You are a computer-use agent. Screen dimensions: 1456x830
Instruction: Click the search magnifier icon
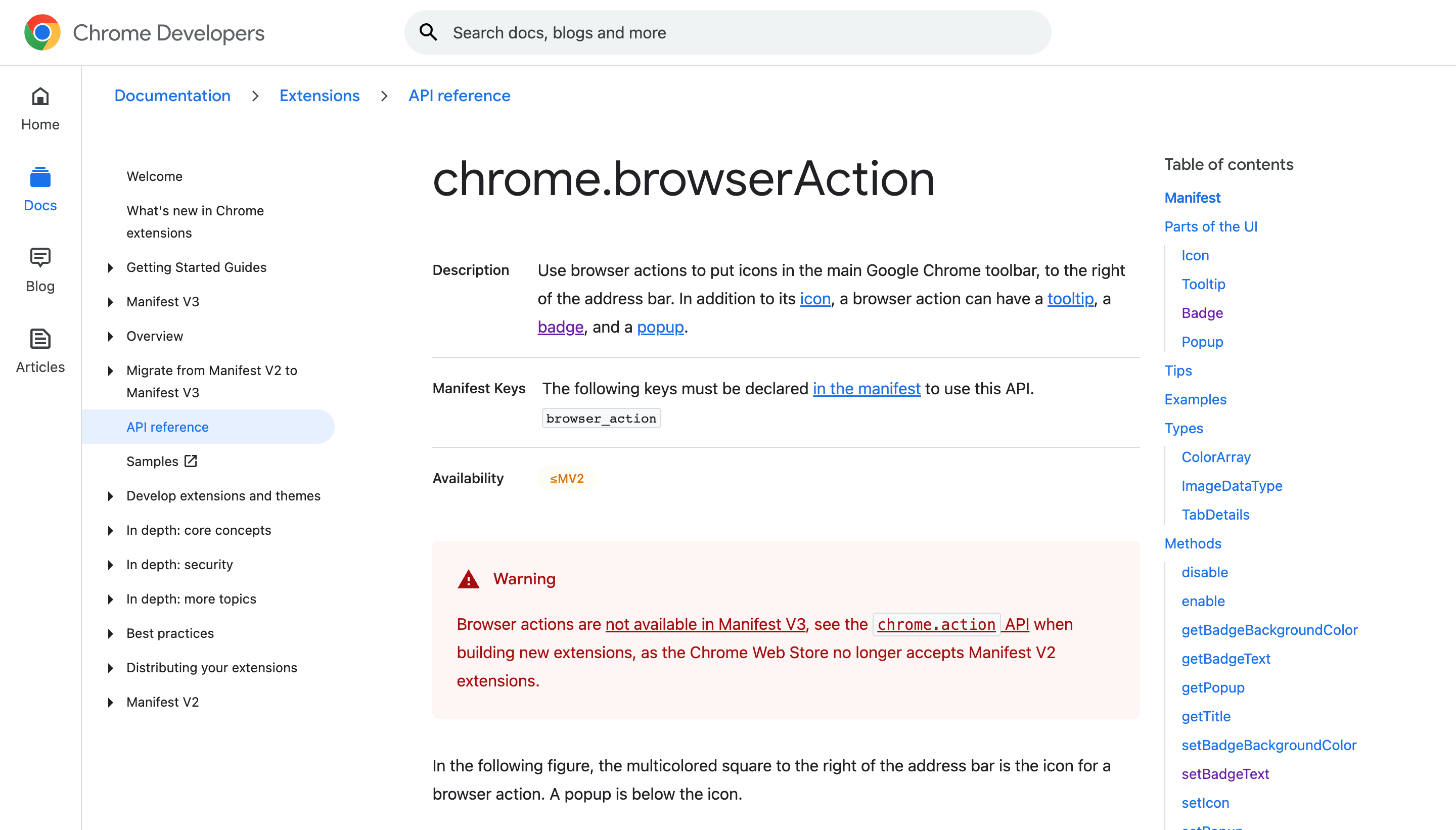tap(428, 32)
